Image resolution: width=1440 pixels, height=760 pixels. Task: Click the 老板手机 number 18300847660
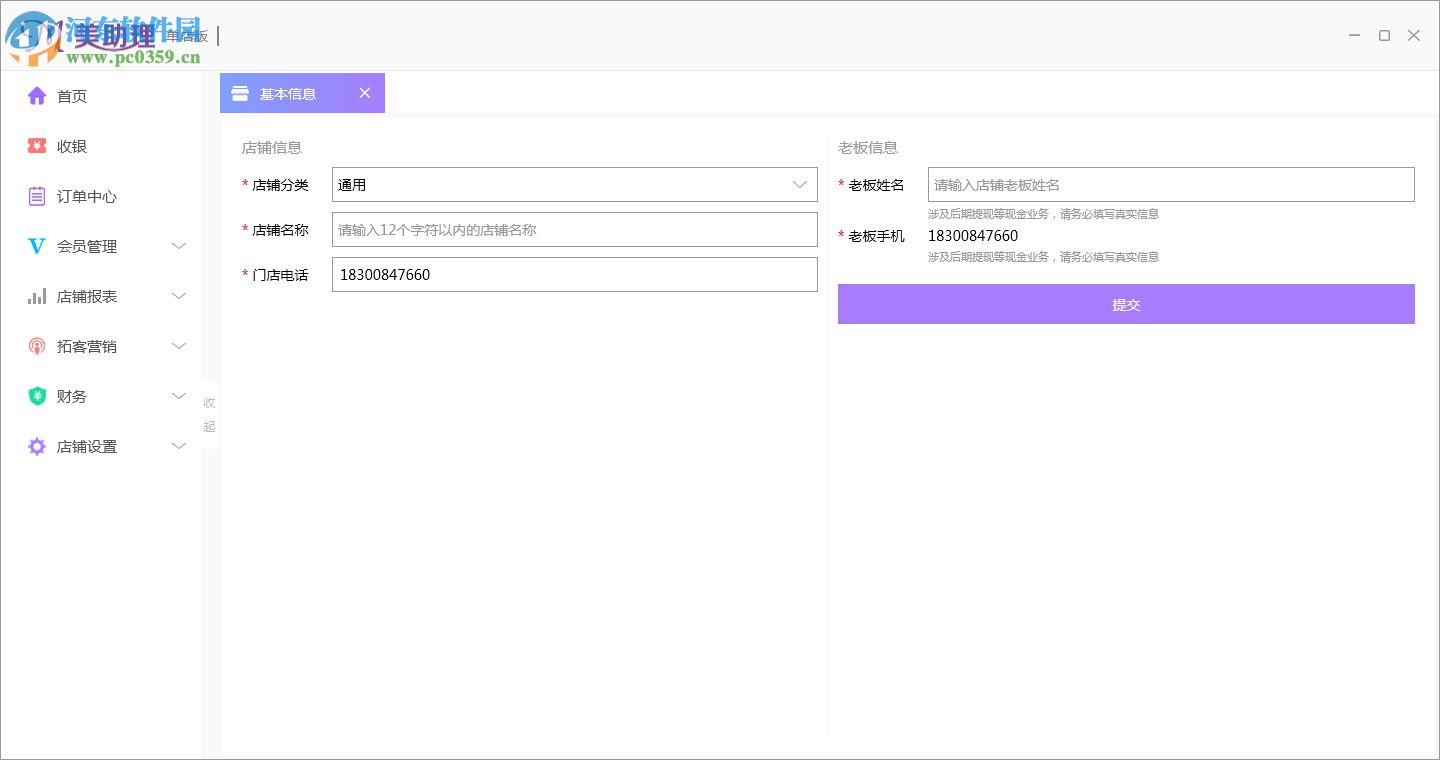[973, 236]
